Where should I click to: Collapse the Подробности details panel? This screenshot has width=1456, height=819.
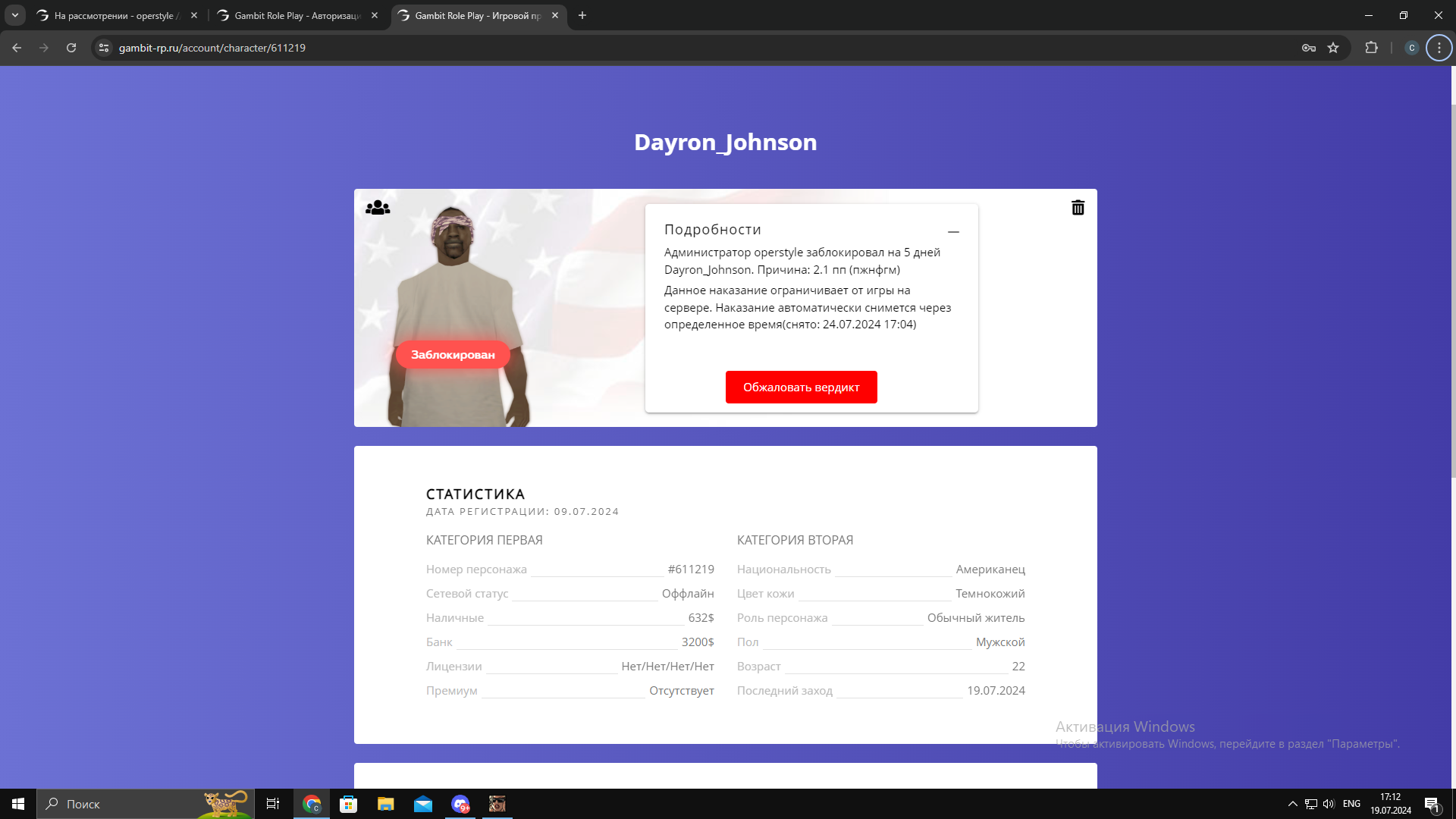point(953,231)
